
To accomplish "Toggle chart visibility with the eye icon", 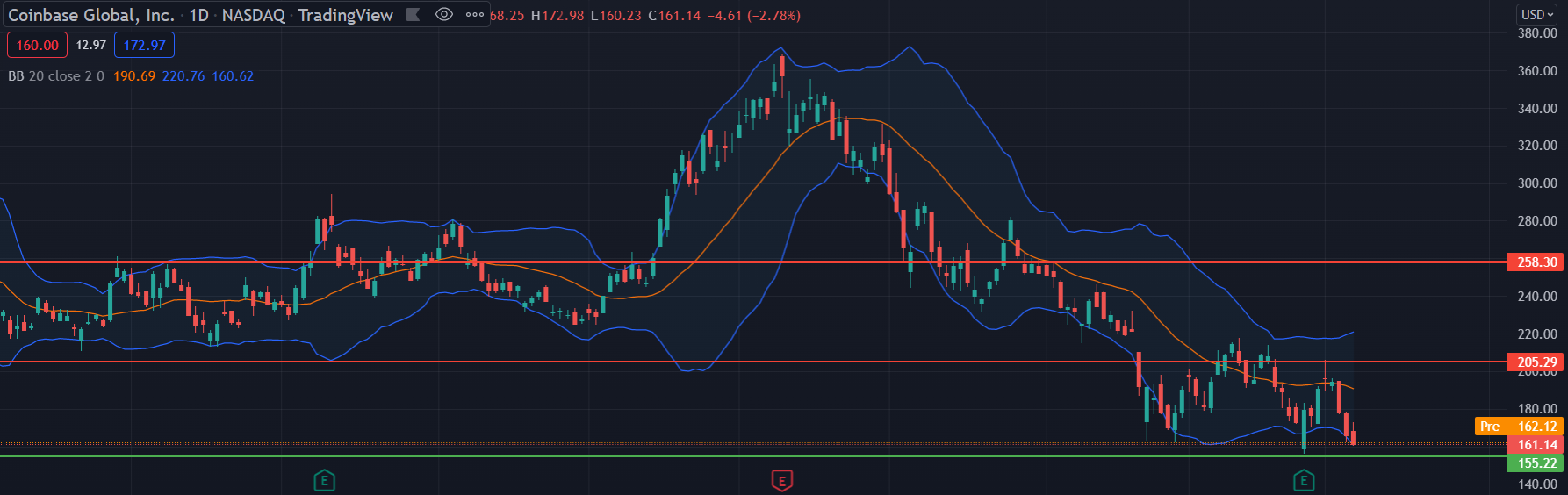I will [x=444, y=14].
